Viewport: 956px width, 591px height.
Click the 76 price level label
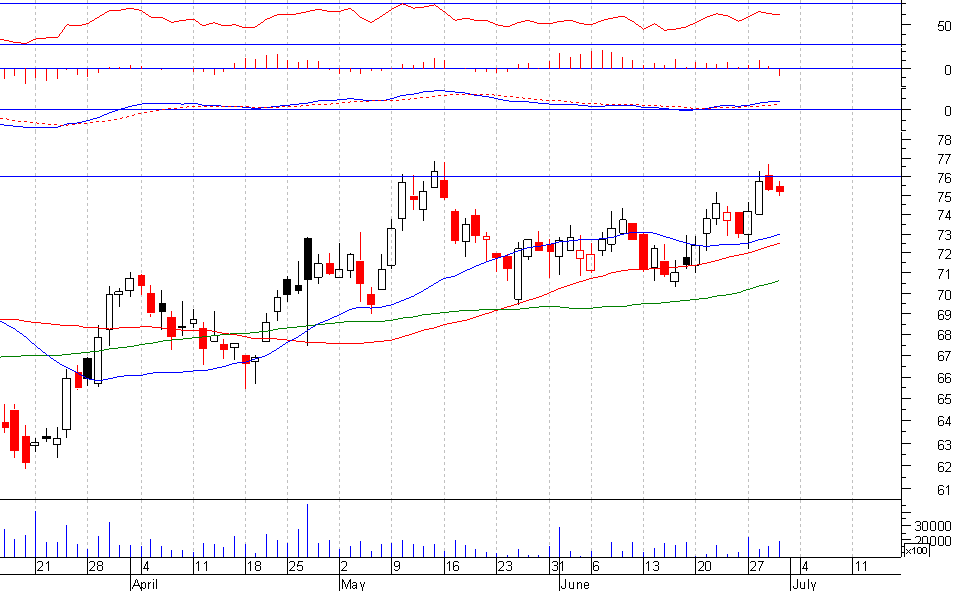tap(944, 178)
